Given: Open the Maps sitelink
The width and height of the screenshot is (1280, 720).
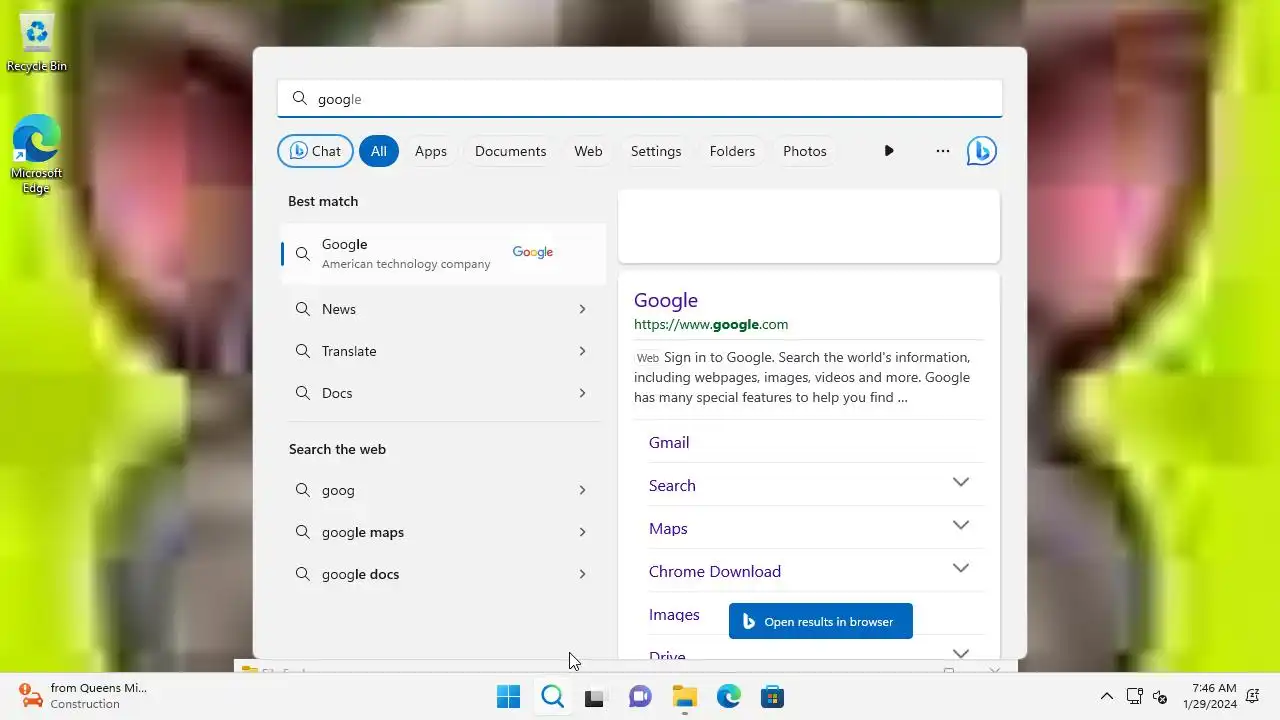Looking at the screenshot, I should 668,528.
